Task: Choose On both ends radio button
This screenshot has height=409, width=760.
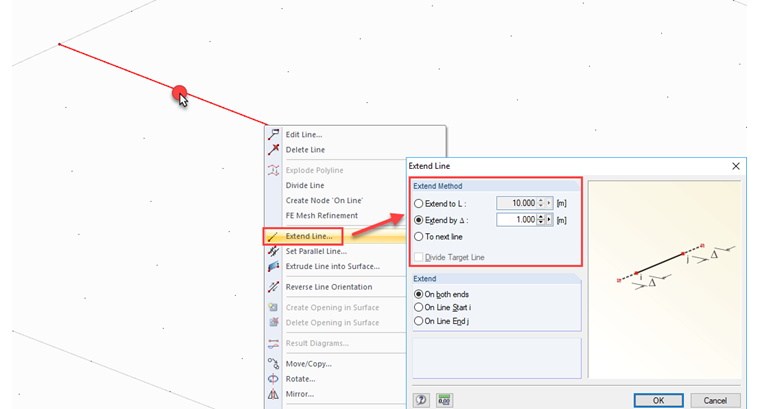Action: 419,294
